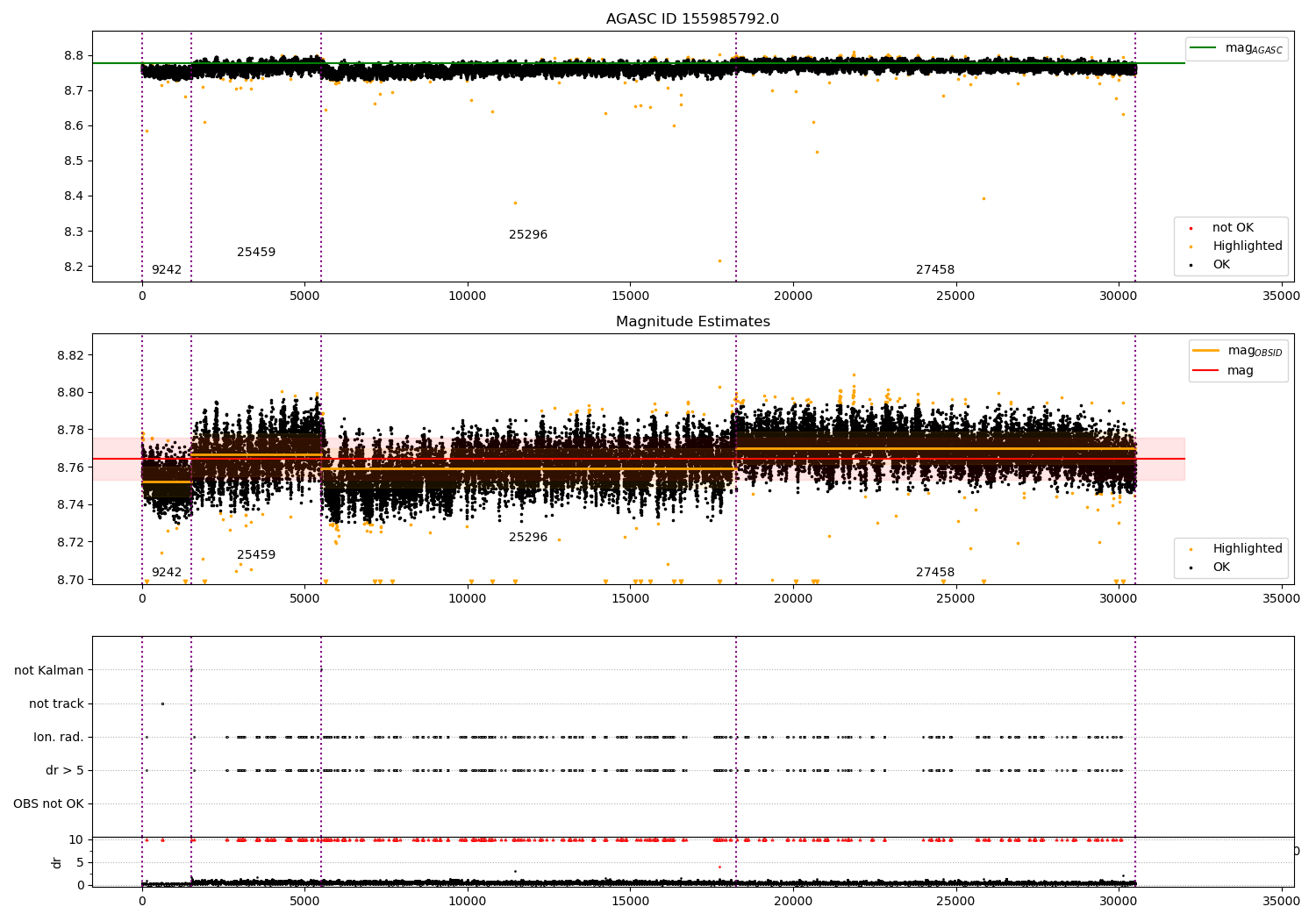Click the red 'not OK' legend marker in top plot

coord(1191,228)
